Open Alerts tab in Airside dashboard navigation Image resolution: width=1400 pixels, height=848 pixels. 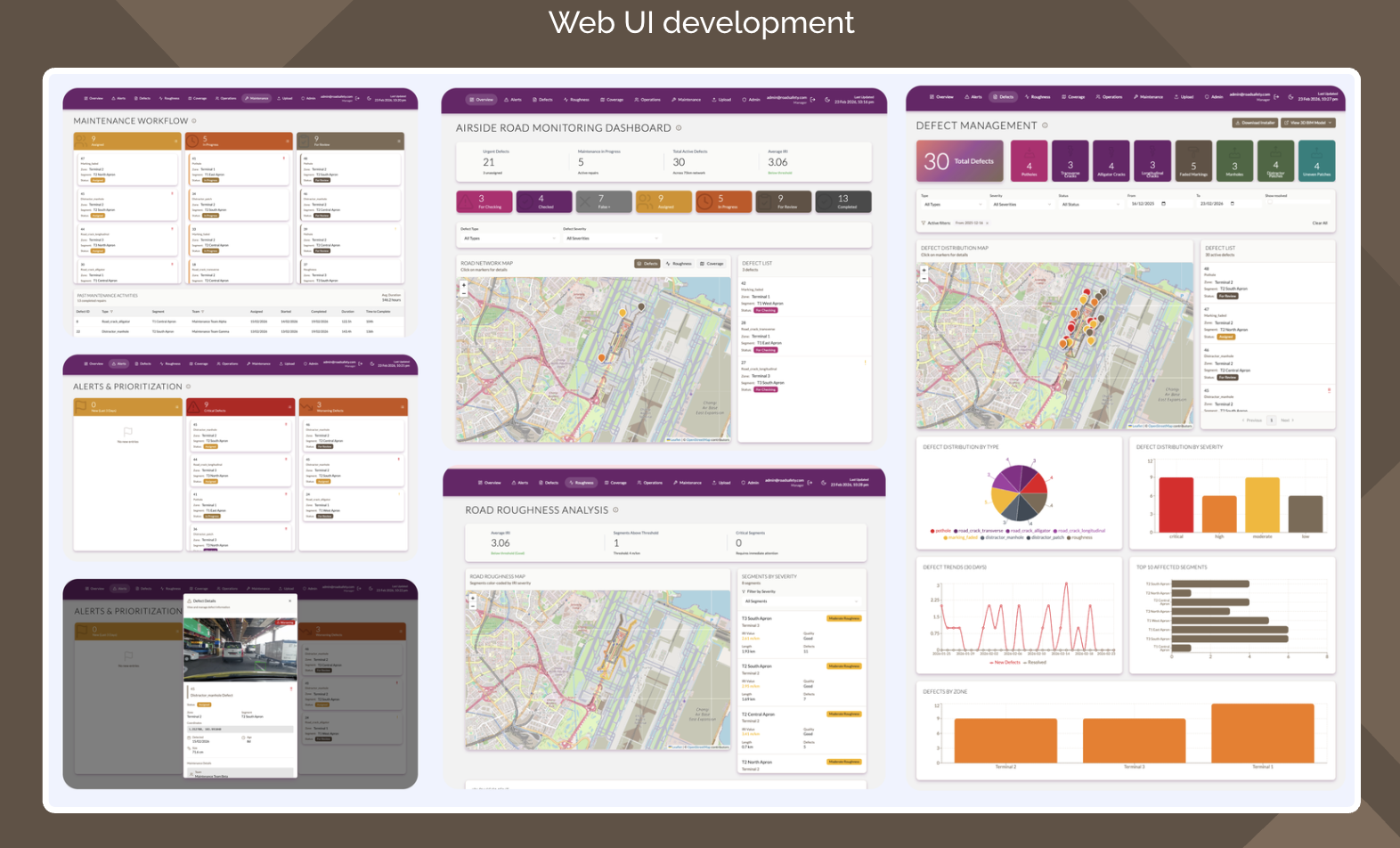tap(513, 100)
